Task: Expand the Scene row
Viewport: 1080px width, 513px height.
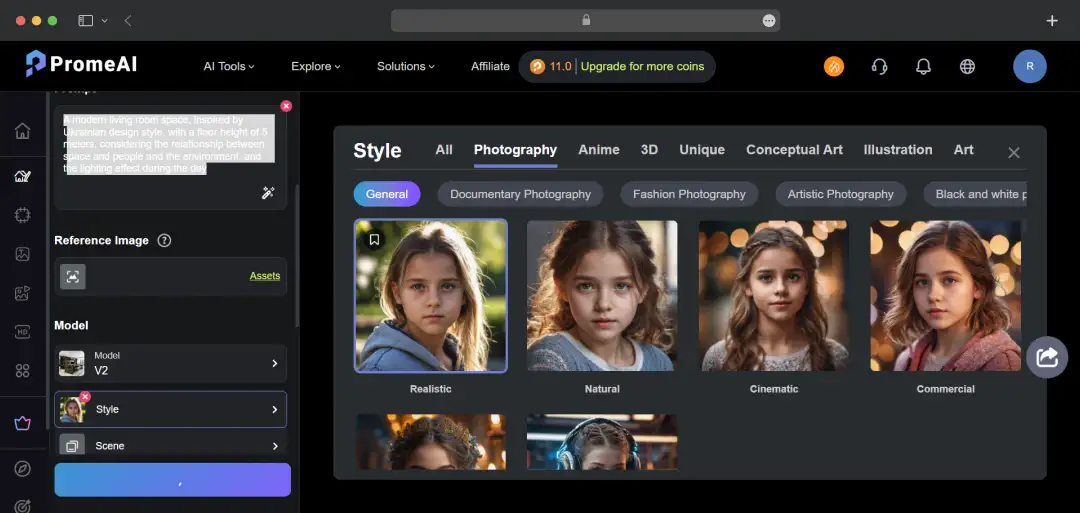Action: (x=171, y=446)
